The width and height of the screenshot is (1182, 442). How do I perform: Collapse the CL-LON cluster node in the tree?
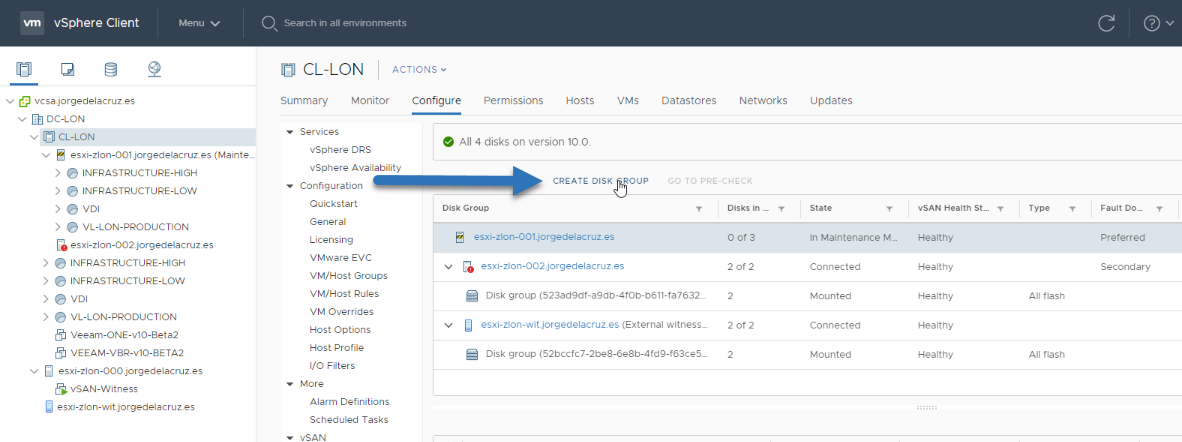coord(34,137)
